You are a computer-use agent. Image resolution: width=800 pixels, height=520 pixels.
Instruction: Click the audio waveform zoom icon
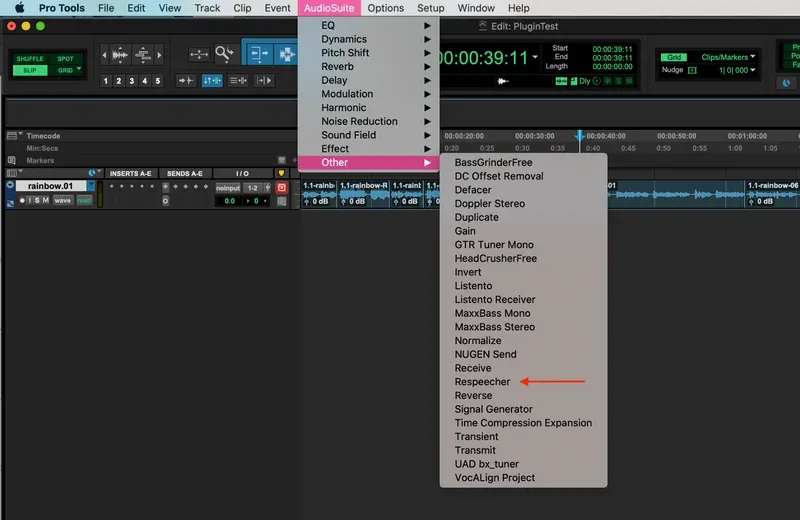click(120, 55)
